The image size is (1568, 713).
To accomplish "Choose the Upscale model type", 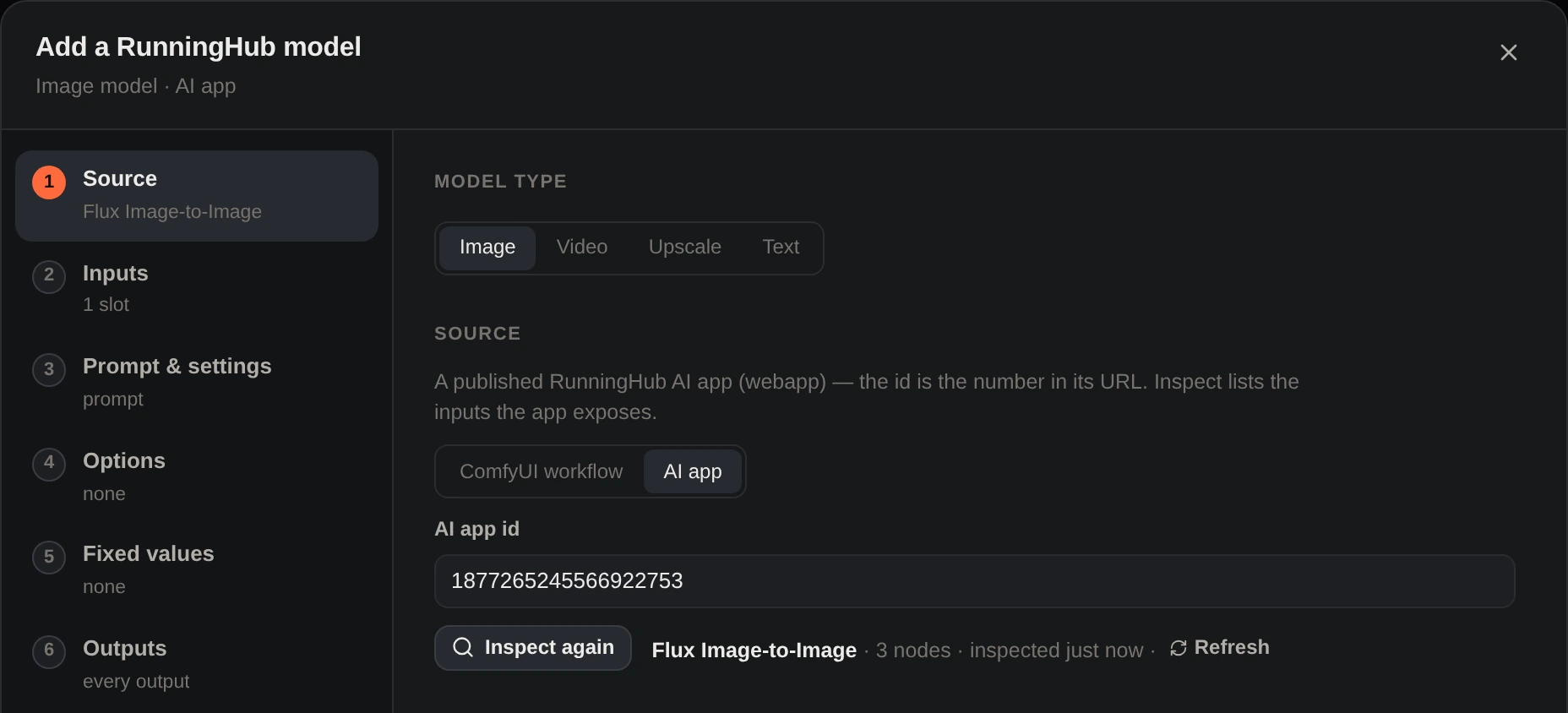I will coord(685,248).
